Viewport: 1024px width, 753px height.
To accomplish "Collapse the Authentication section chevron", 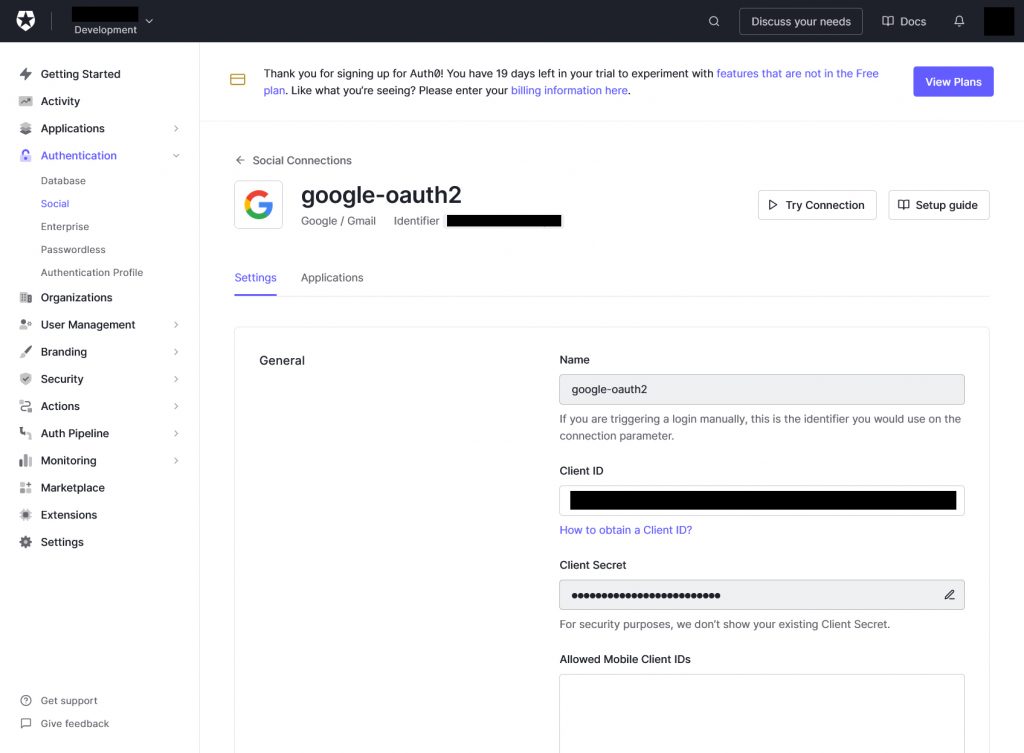I will pyautogui.click(x=176, y=155).
